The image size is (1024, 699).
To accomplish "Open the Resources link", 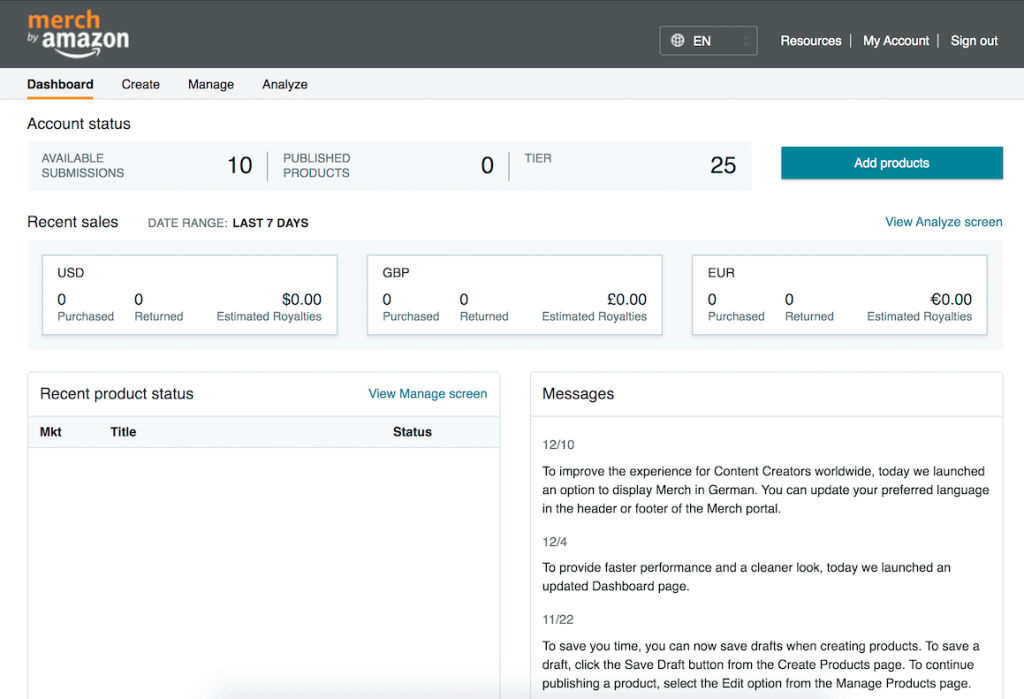I will pos(810,41).
